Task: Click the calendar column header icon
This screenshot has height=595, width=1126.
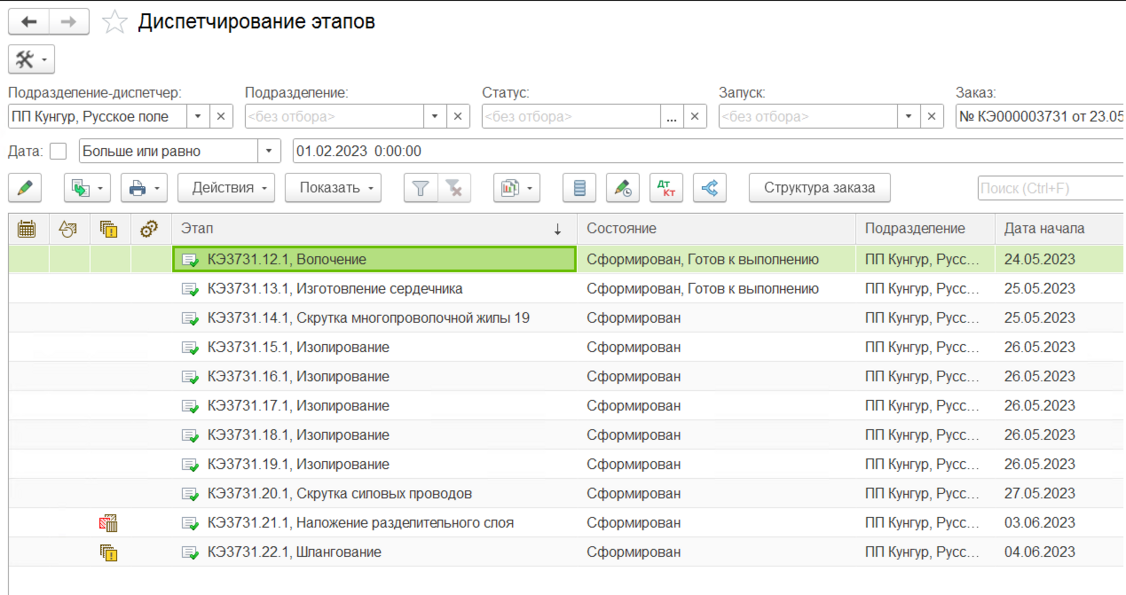Action: coord(27,229)
